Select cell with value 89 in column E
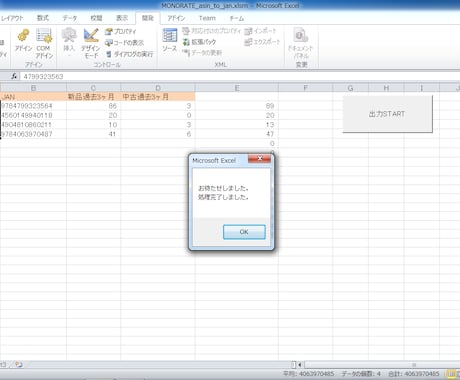Screen dimensions: 460x380 tap(237, 106)
